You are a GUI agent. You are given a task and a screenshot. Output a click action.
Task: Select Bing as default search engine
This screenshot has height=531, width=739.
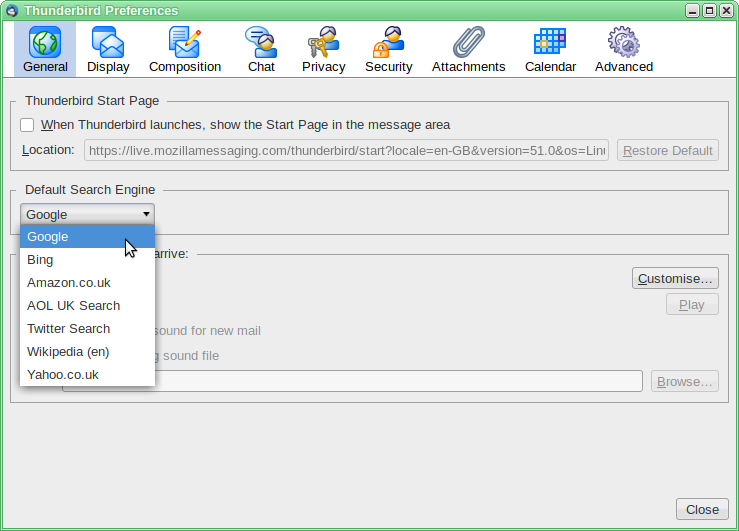(x=87, y=260)
